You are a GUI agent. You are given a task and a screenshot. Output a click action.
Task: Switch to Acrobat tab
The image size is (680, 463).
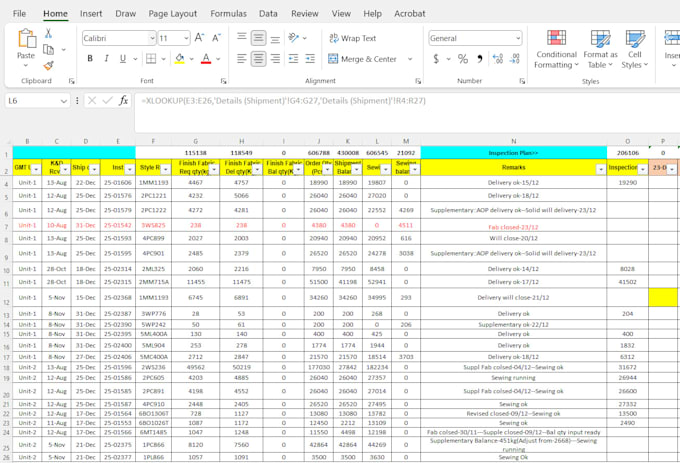pos(409,13)
